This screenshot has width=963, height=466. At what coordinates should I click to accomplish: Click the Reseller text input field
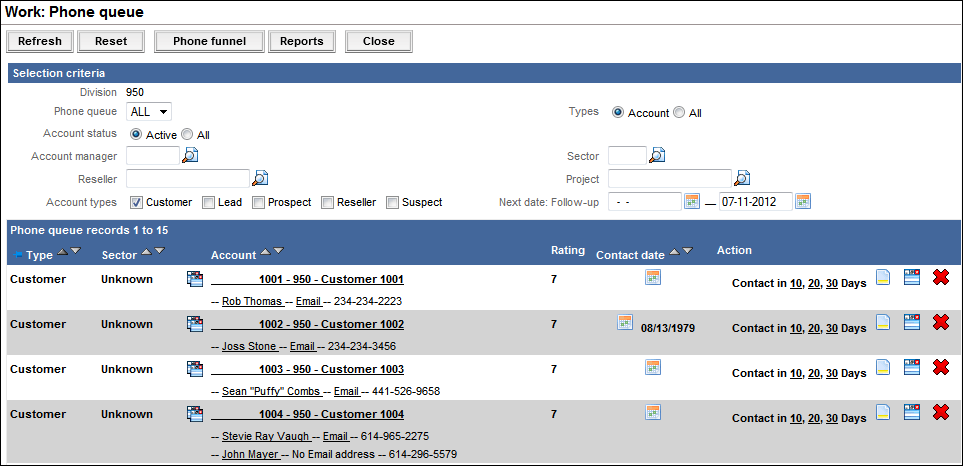pyautogui.click(x=187, y=178)
